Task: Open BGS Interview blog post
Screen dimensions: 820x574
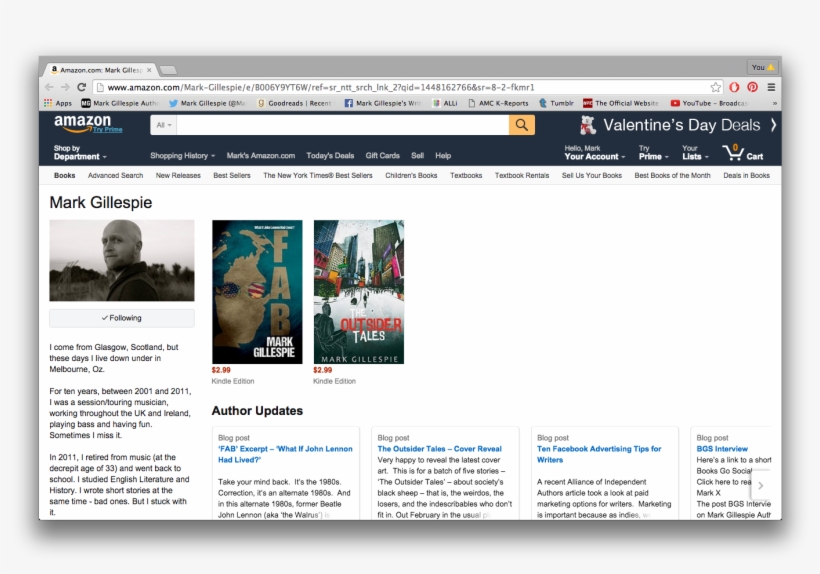Action: [x=722, y=449]
